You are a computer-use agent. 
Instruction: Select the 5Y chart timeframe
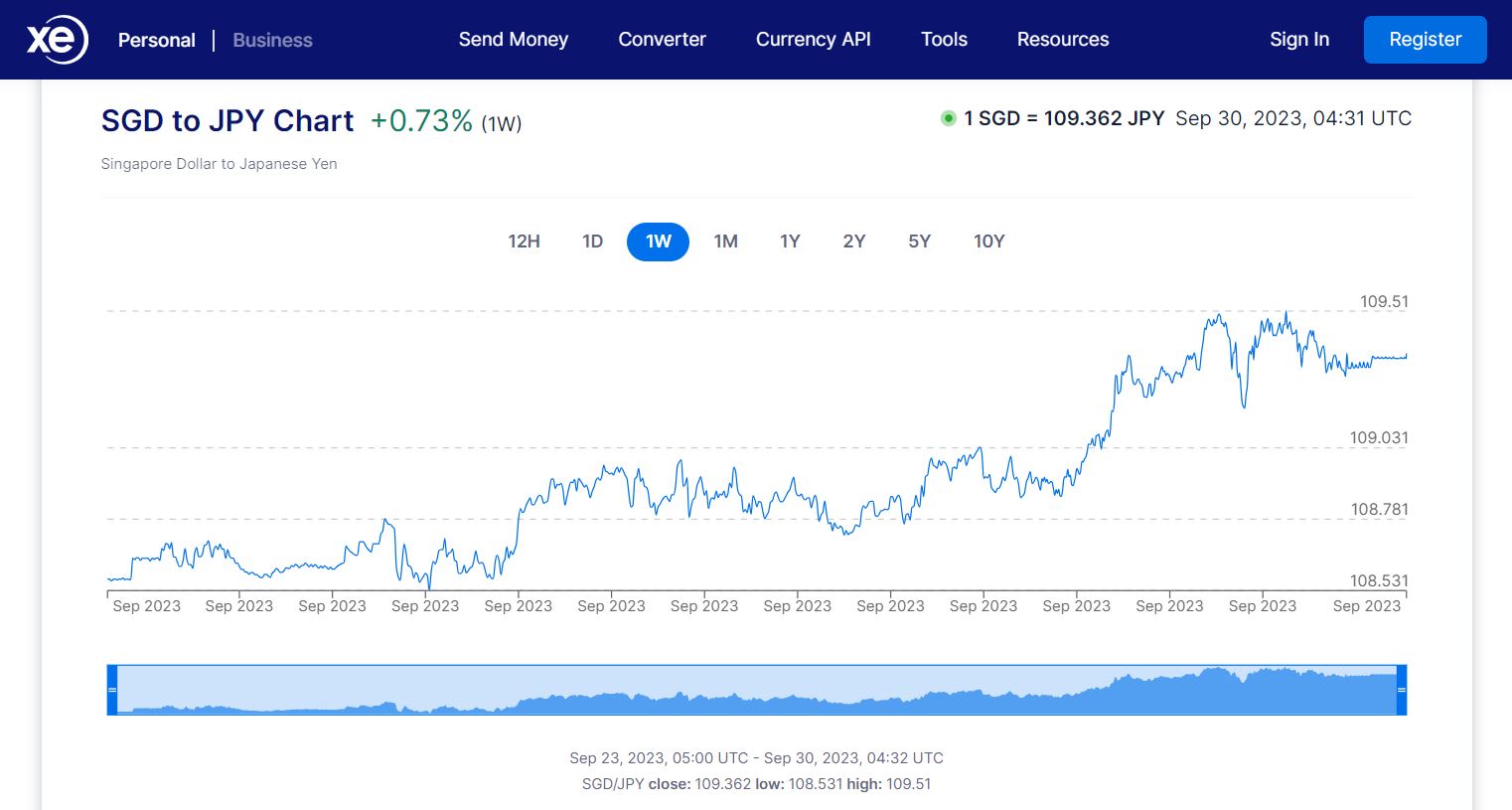click(919, 241)
